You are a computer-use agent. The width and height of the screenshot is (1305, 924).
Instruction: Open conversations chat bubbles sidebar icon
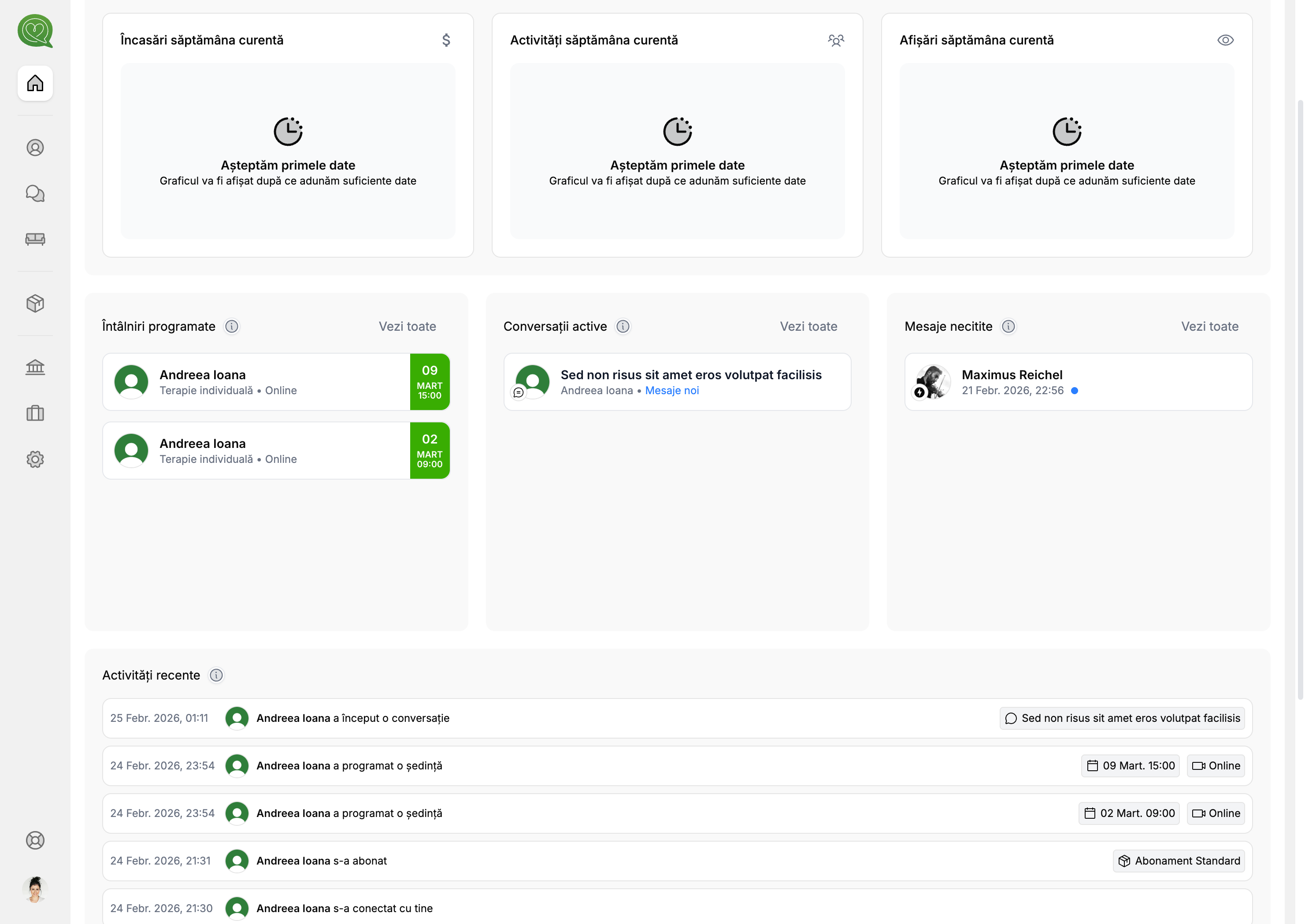point(35,193)
